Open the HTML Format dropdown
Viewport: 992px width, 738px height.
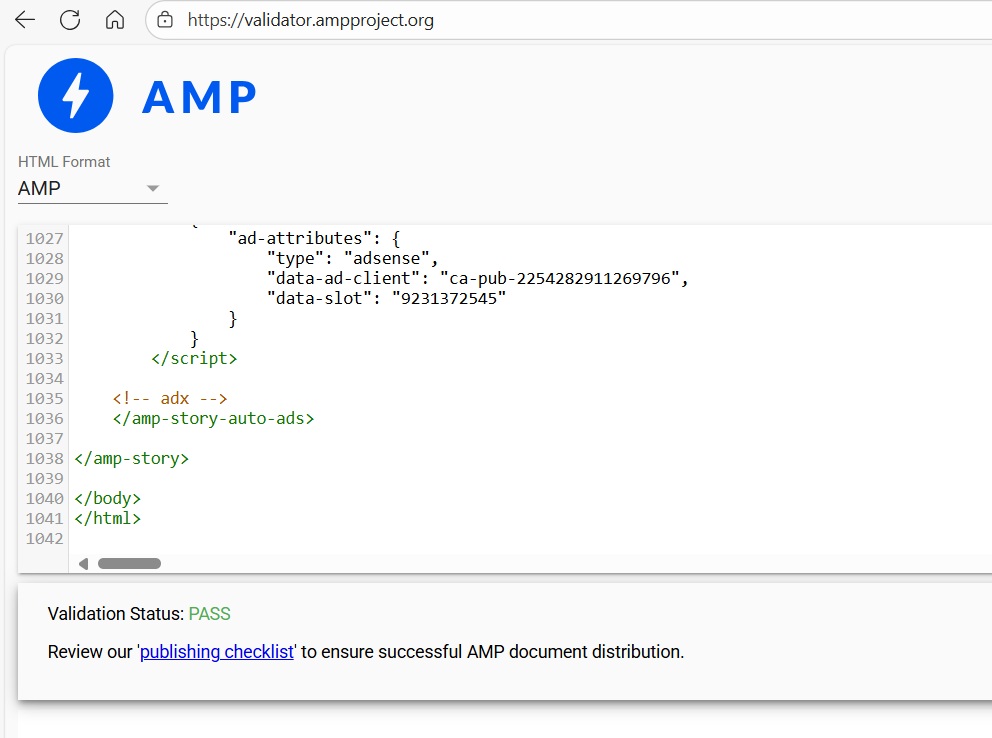tap(92, 188)
